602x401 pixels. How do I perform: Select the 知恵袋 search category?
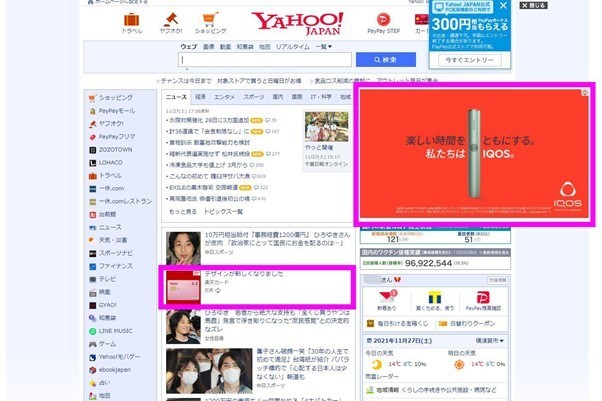pyautogui.click(x=245, y=47)
